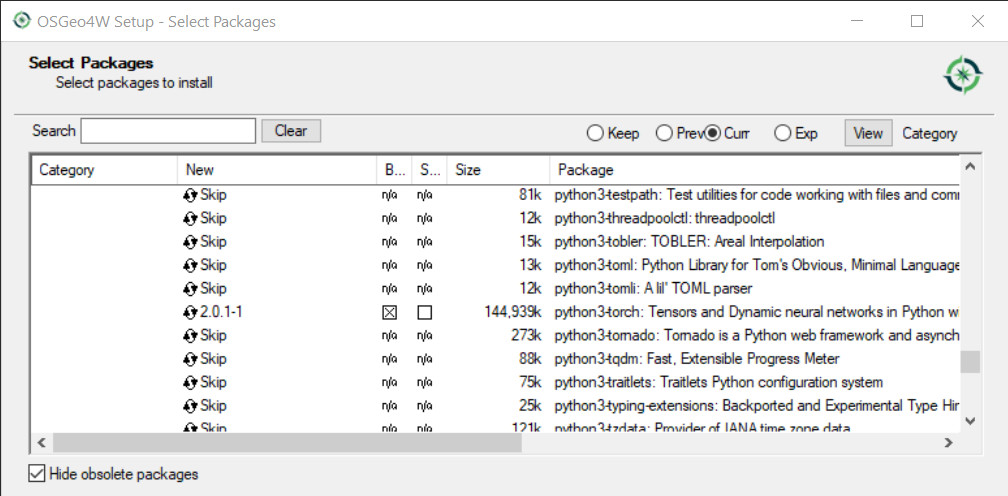Click into the Search input field

(x=168, y=131)
